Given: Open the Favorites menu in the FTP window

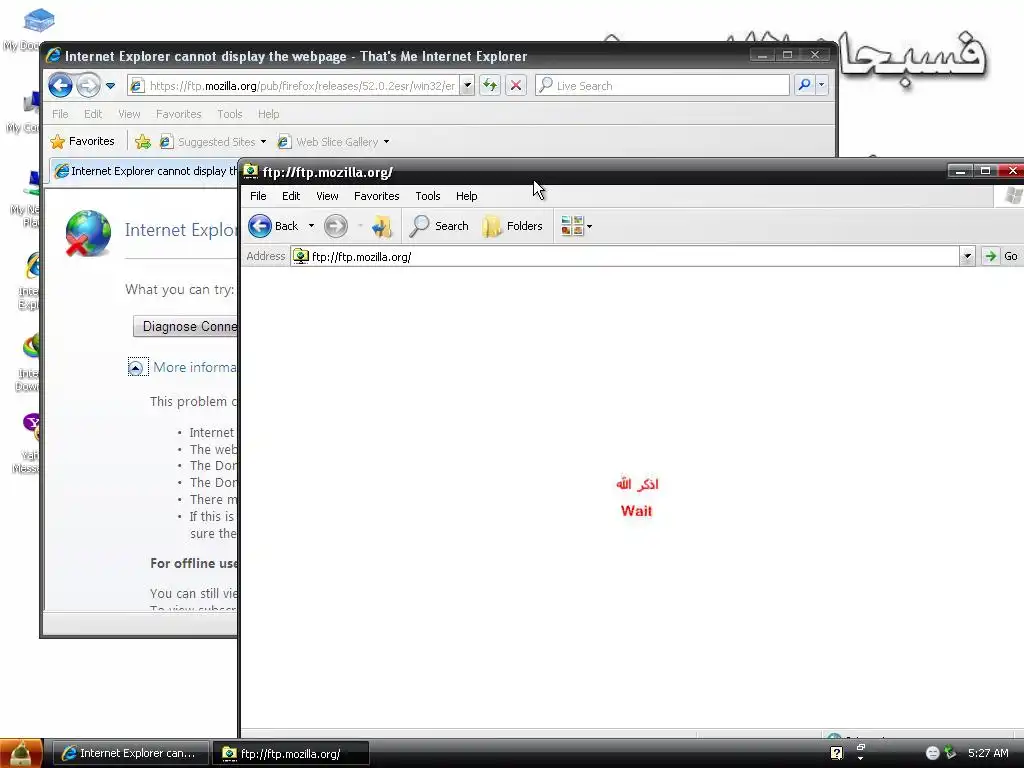Looking at the screenshot, I should click(376, 196).
